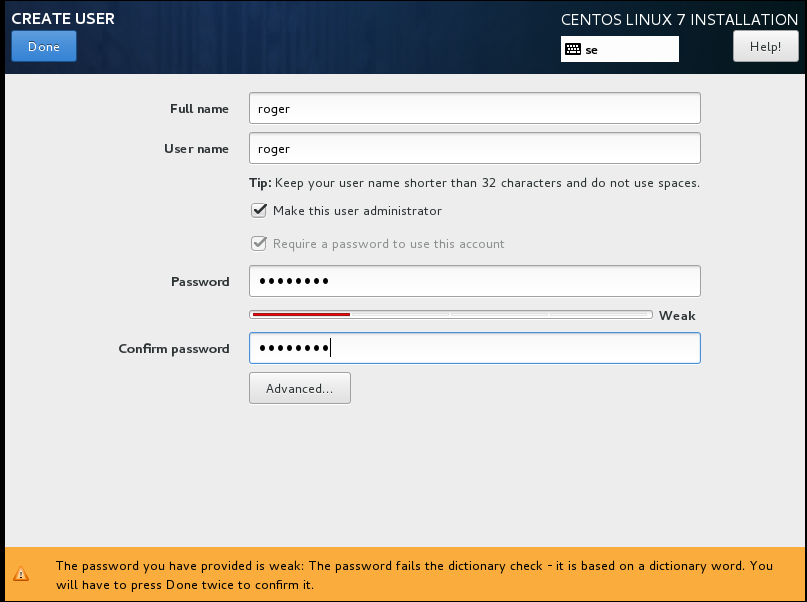The width and height of the screenshot is (807, 602).
Task: Click the Password label
Action: (x=200, y=281)
